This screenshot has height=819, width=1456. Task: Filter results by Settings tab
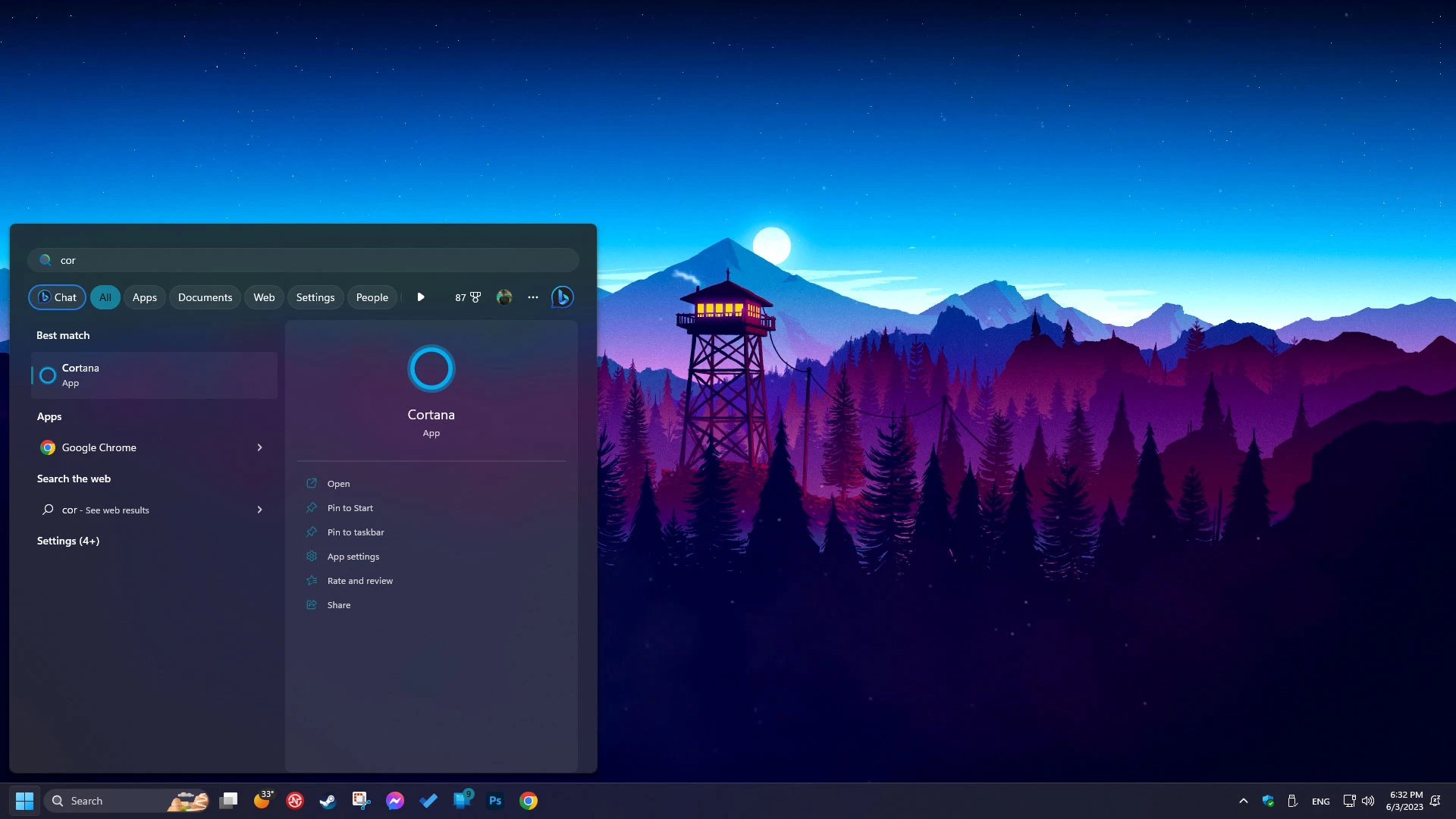(315, 297)
